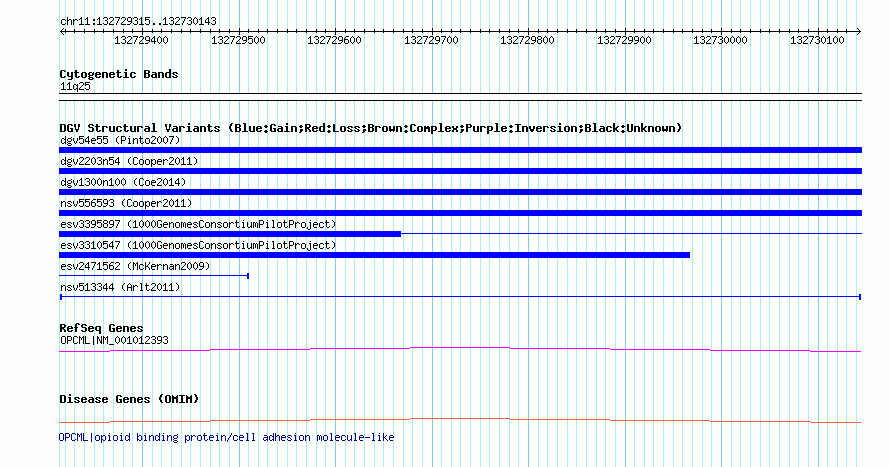Click the 132730100 ruler tick label
The image size is (890, 467).
(817, 40)
